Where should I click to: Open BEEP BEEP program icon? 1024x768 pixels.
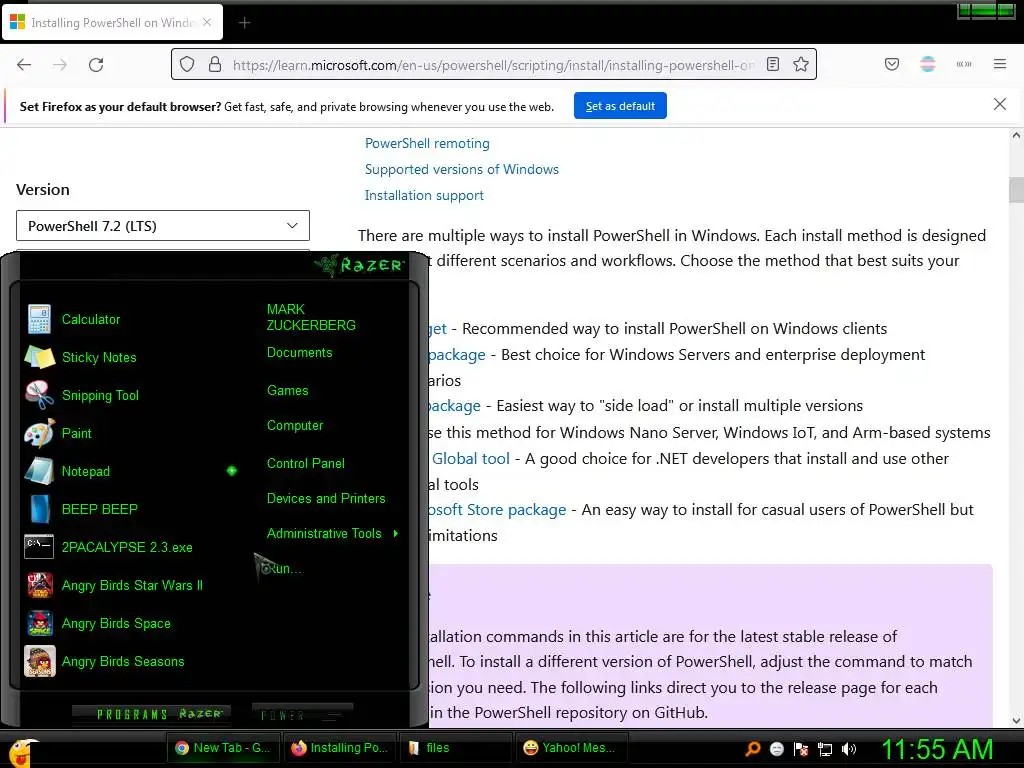click(39, 509)
